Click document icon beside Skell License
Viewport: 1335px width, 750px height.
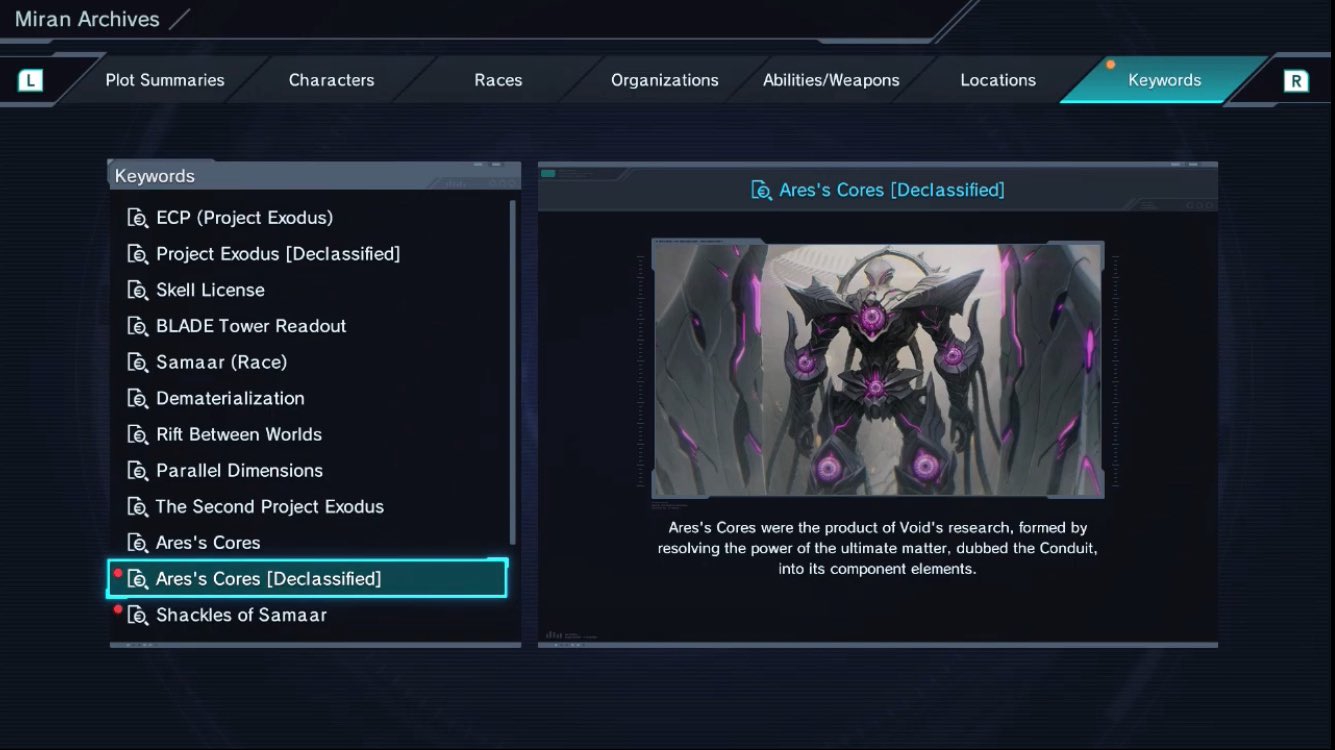[138, 290]
